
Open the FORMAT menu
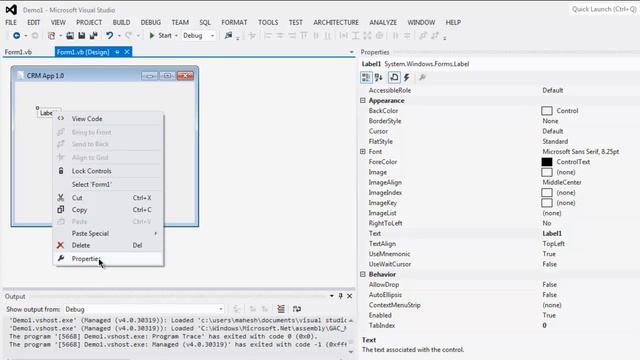click(x=234, y=22)
